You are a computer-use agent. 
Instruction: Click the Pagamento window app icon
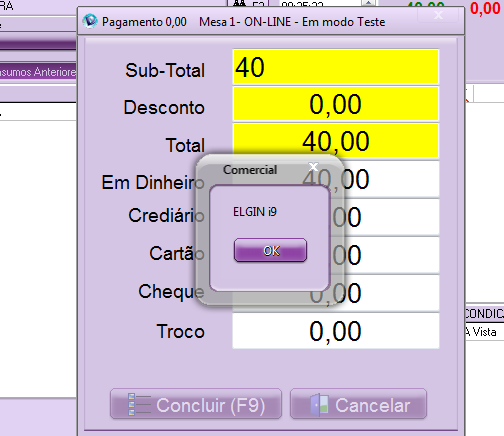[x=90, y=22]
